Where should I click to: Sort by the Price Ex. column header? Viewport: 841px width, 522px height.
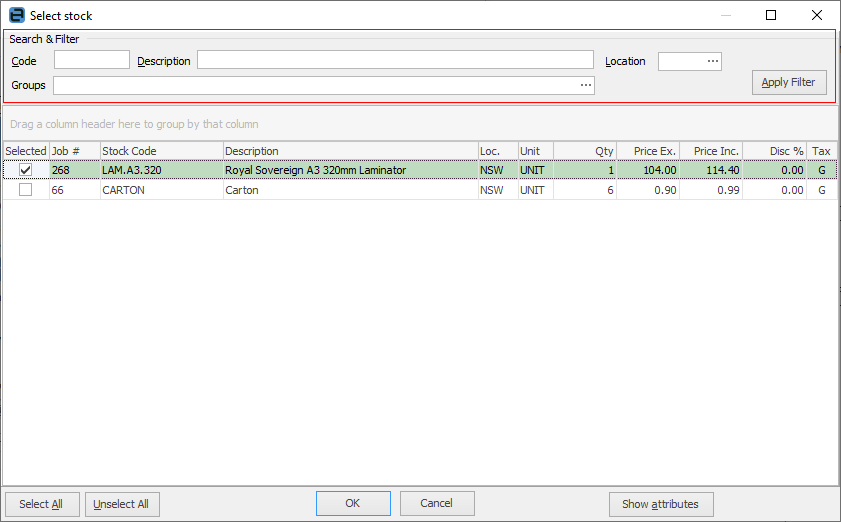(648, 151)
